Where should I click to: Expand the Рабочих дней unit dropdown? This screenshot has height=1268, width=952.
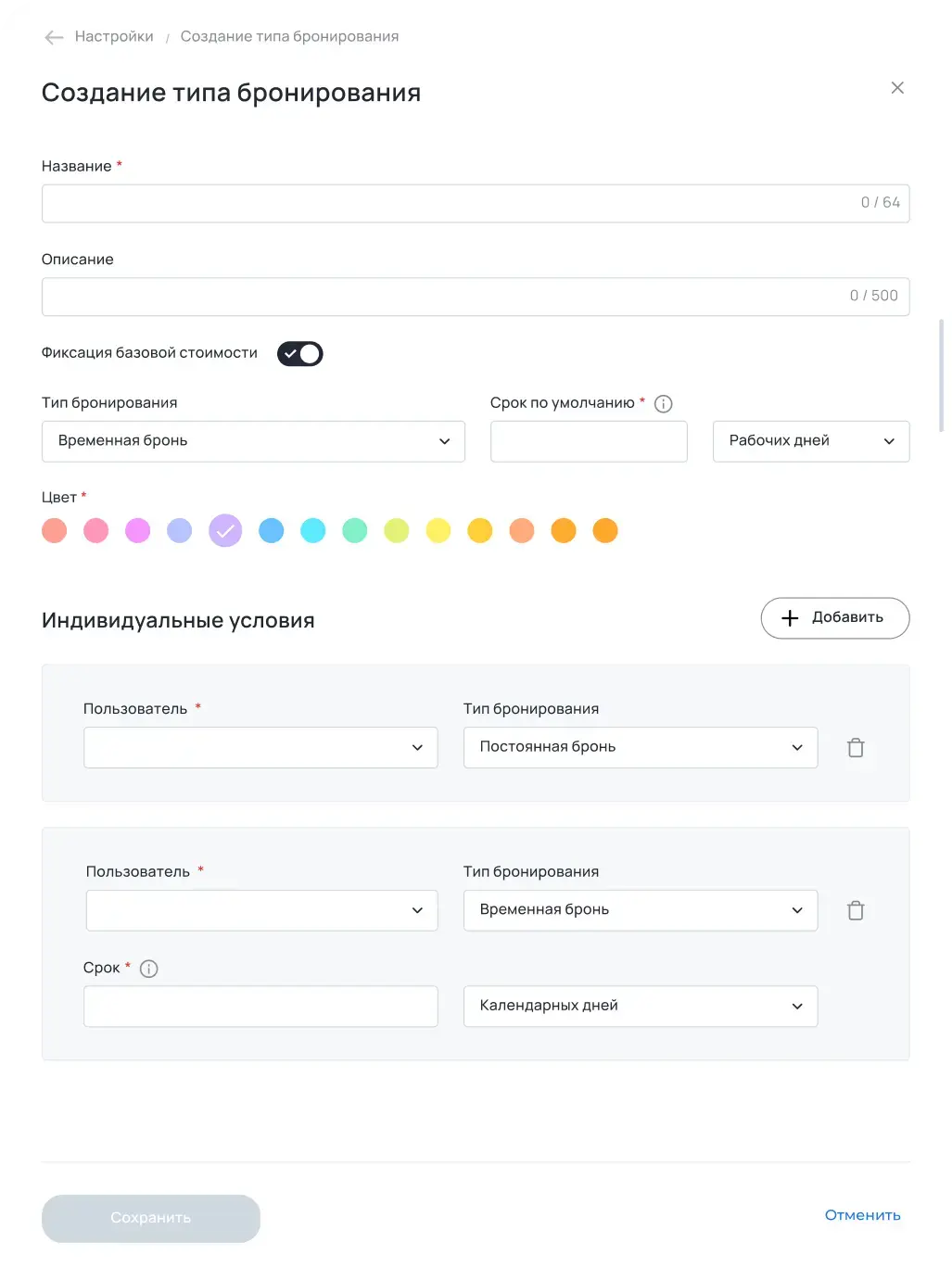811,441
